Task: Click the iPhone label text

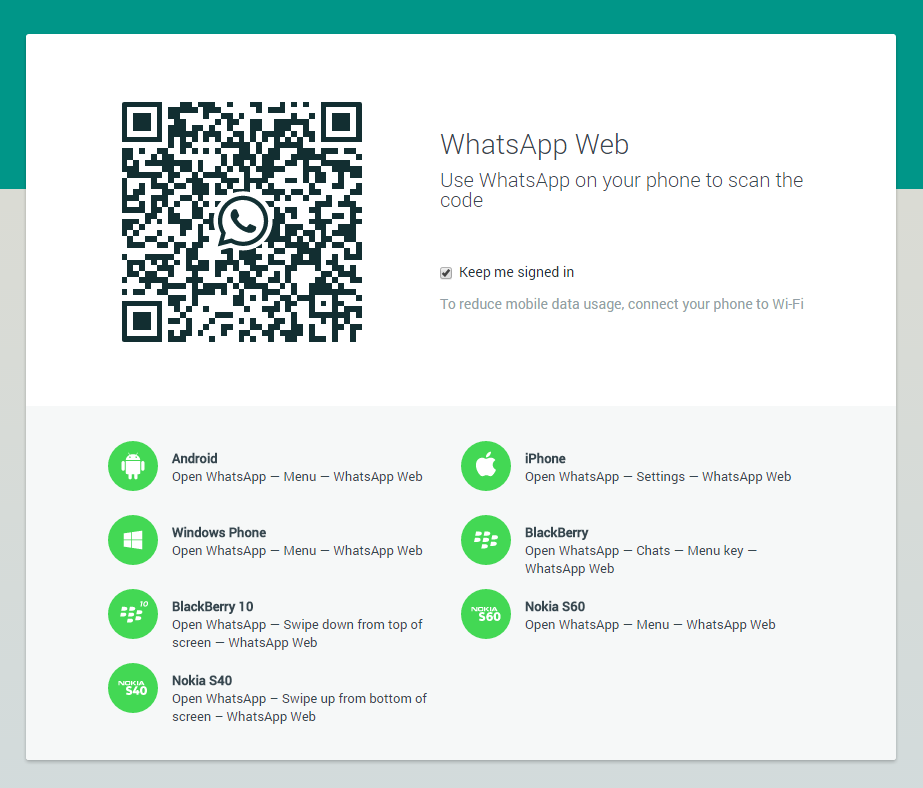Action: (x=545, y=458)
